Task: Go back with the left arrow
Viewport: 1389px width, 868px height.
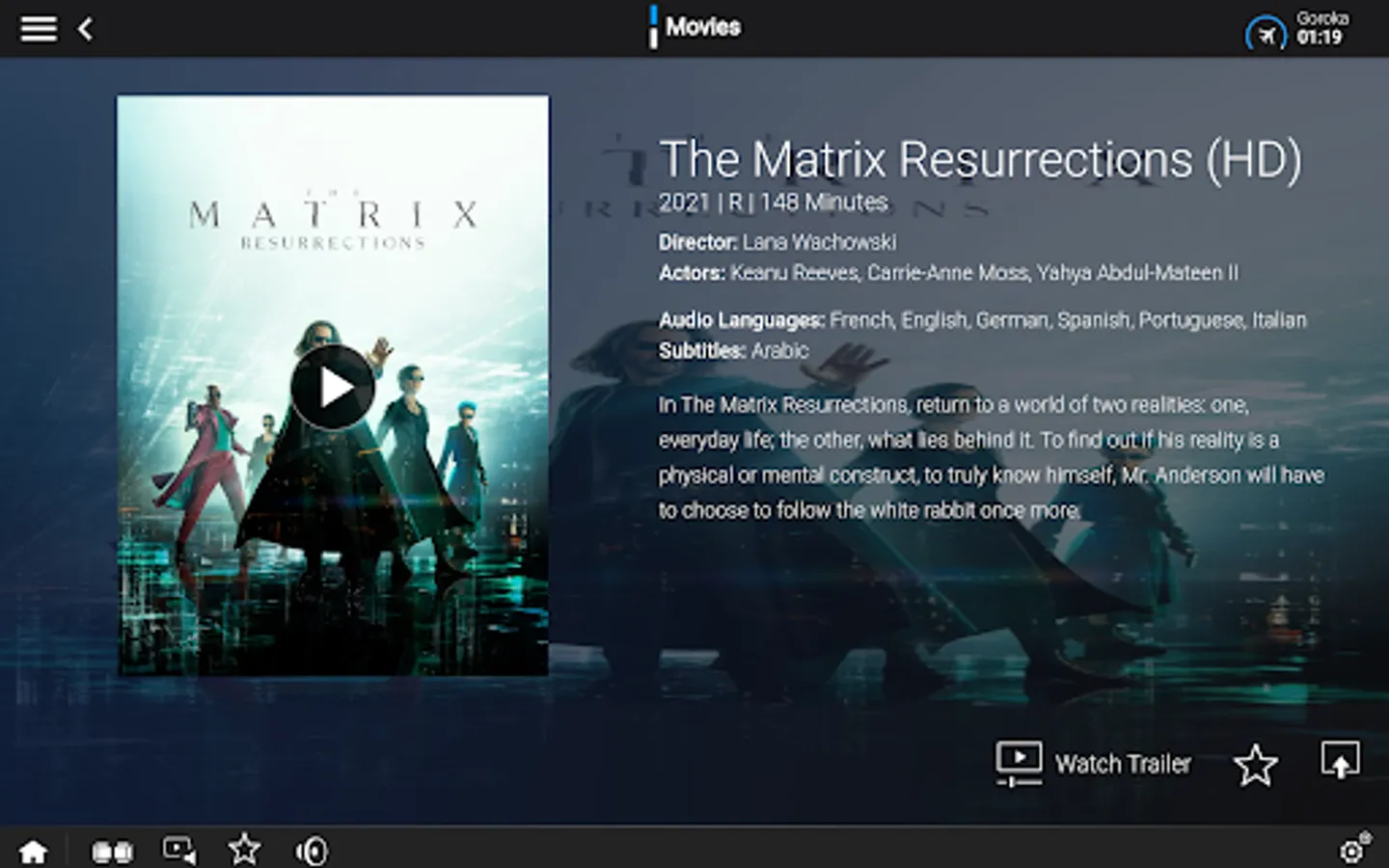Action: pos(86,29)
